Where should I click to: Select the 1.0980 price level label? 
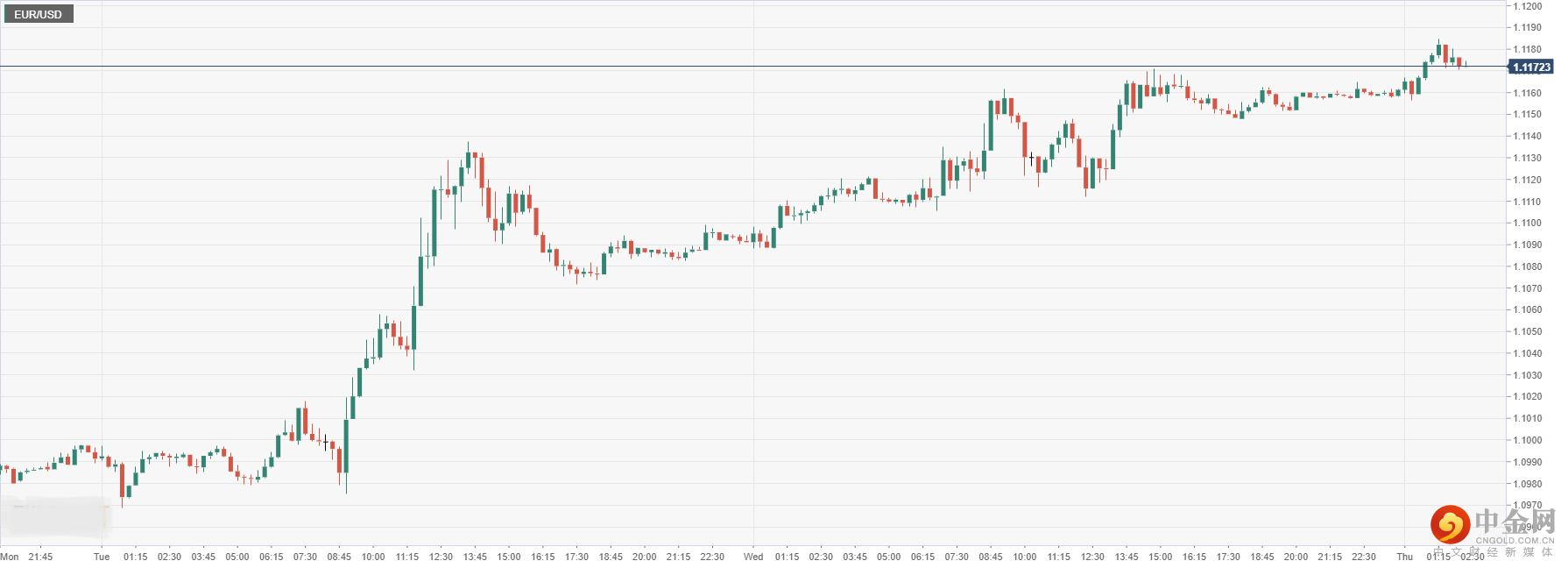click(1528, 484)
